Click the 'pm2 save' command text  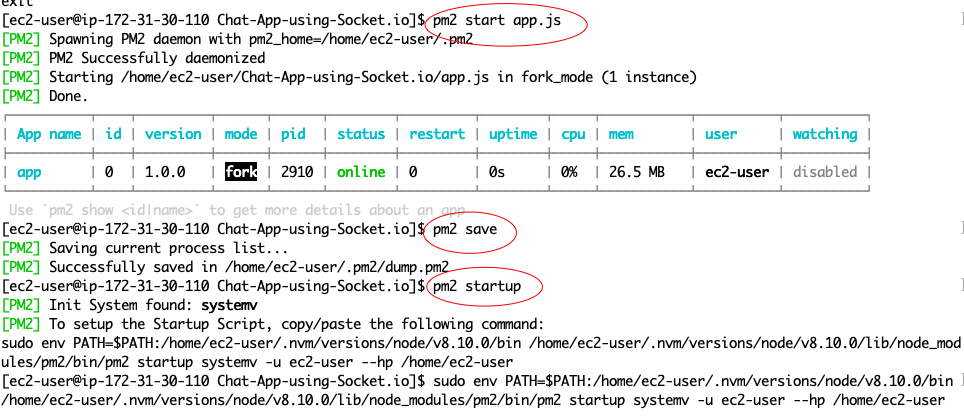point(465,230)
